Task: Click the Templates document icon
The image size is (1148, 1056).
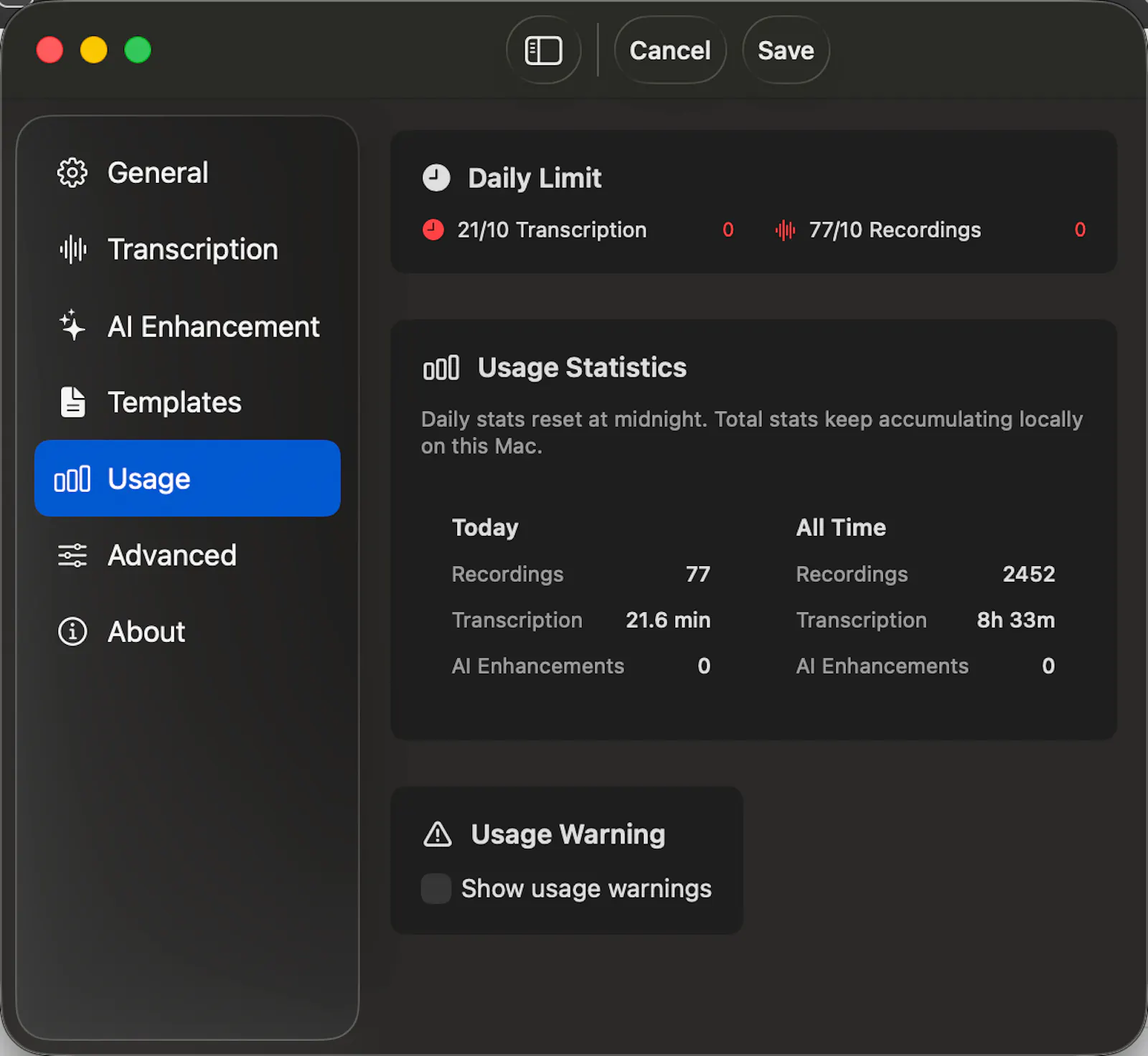Action: pyautogui.click(x=72, y=402)
